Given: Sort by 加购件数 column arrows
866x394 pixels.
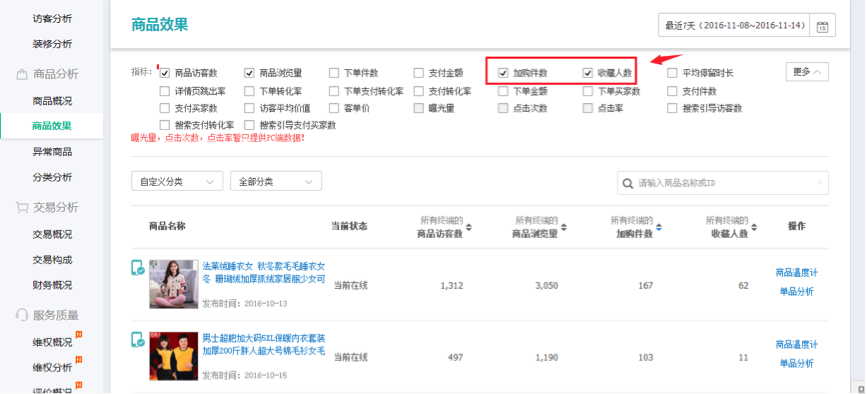Looking at the screenshot, I should coord(659,227).
